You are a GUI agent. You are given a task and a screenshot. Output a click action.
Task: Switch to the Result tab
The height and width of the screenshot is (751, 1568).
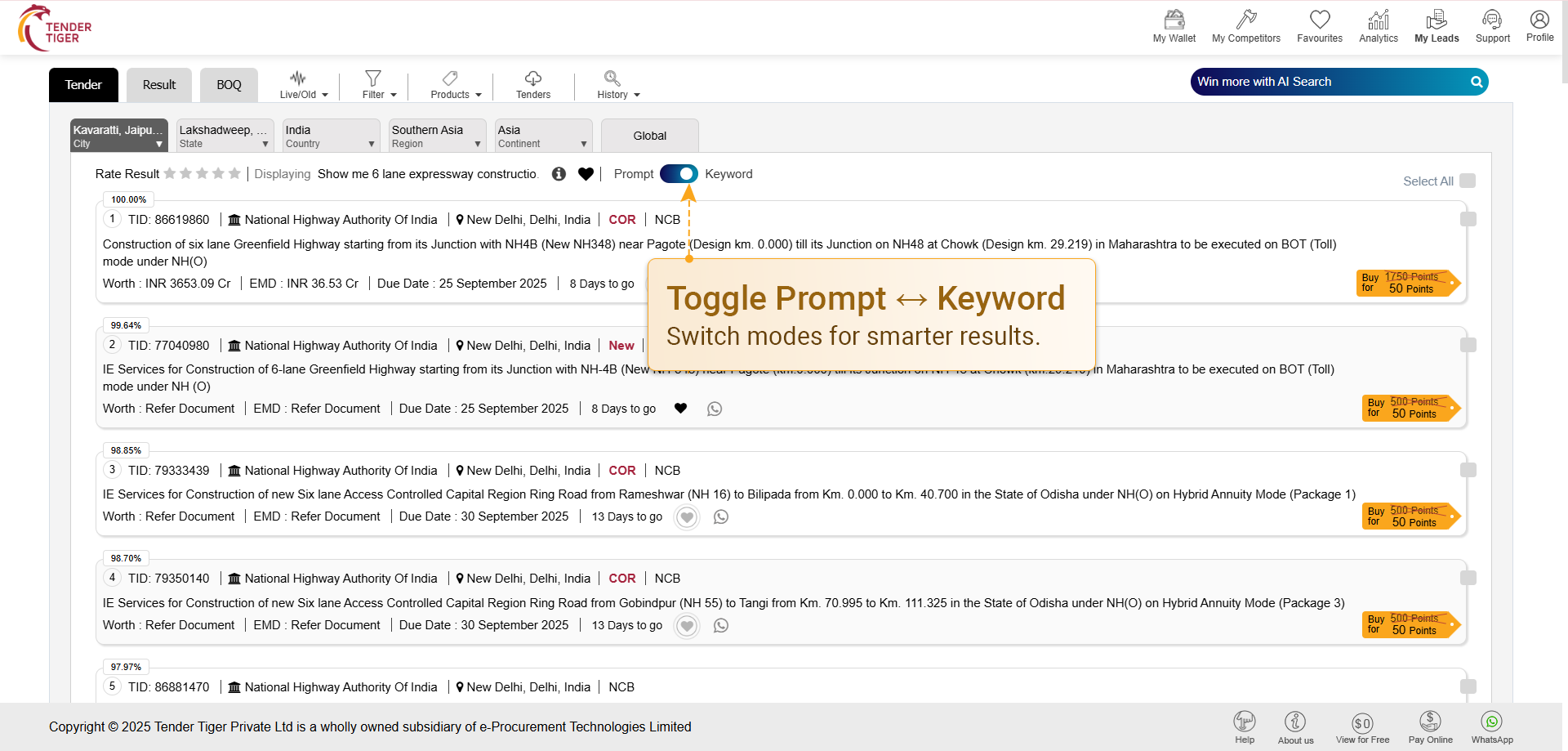(158, 85)
